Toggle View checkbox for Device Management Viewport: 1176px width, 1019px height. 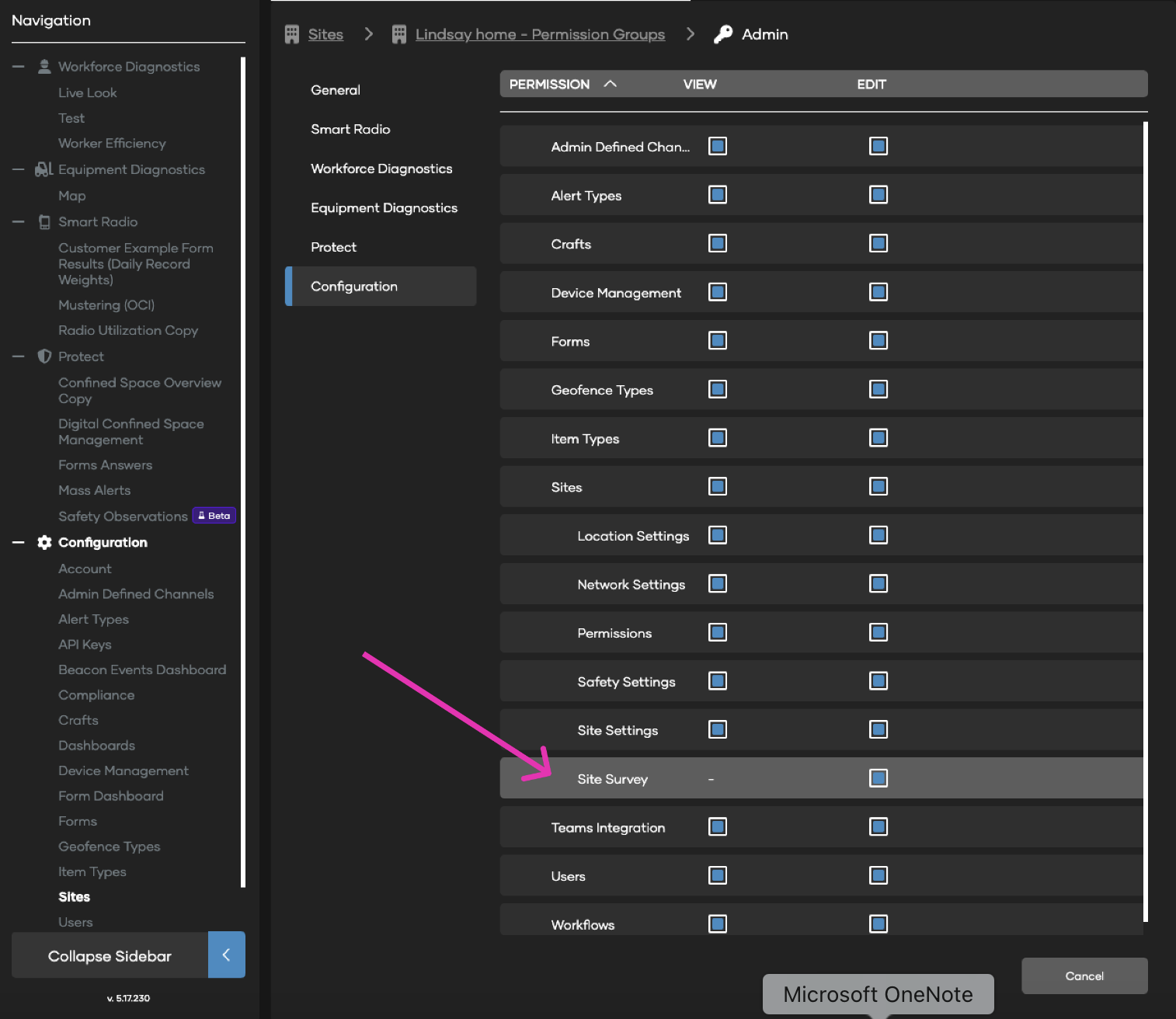(718, 292)
